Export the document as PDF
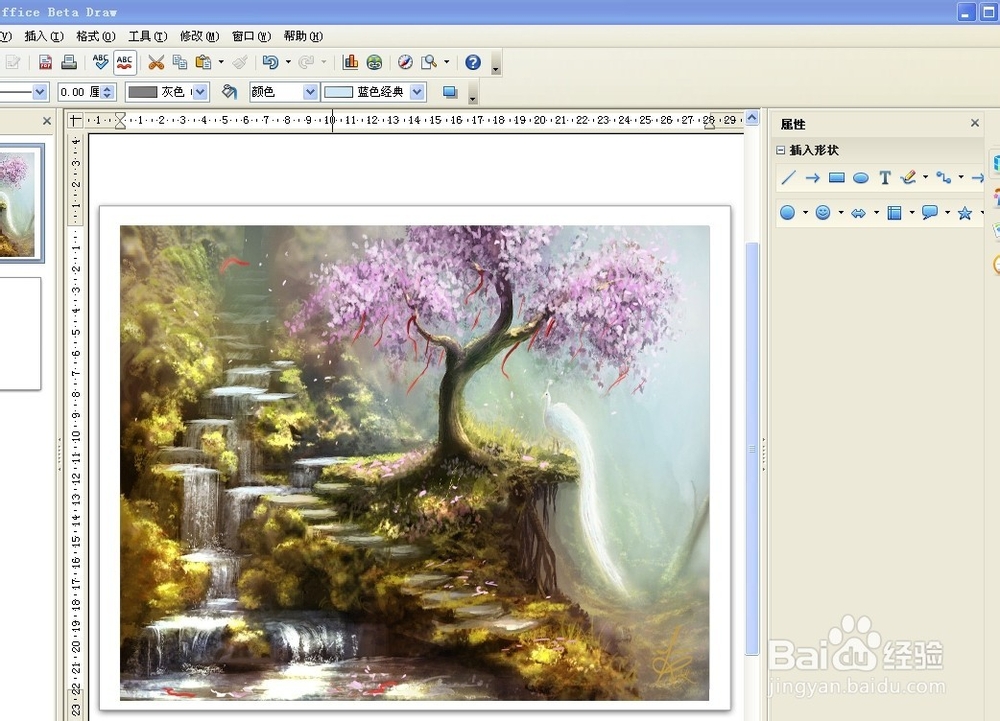The height and width of the screenshot is (721, 1000). pos(45,62)
